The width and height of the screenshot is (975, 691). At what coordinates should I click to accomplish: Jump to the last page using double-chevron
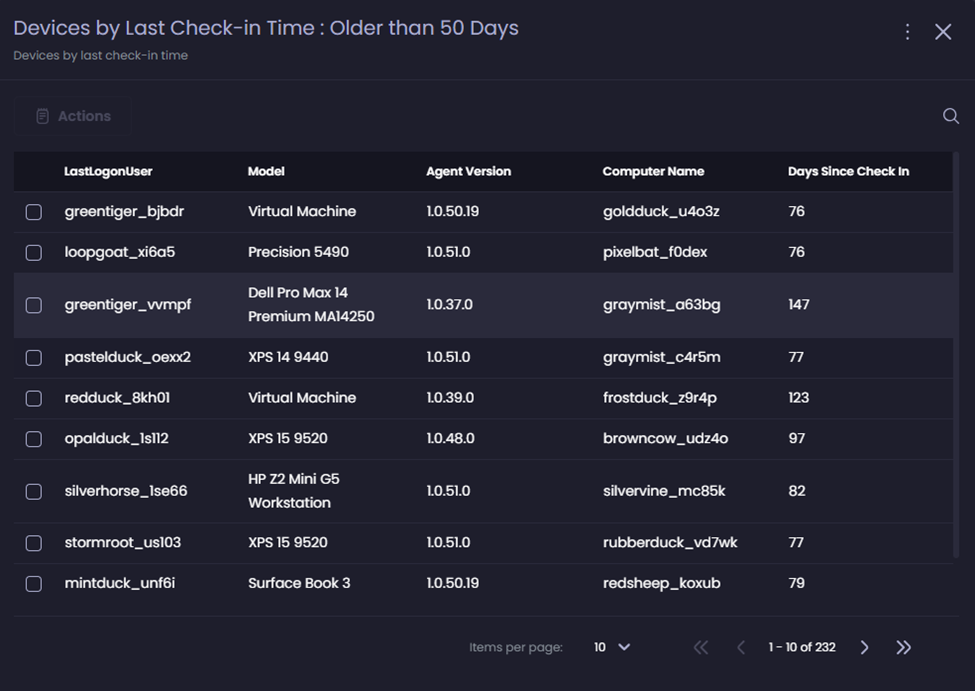point(903,647)
